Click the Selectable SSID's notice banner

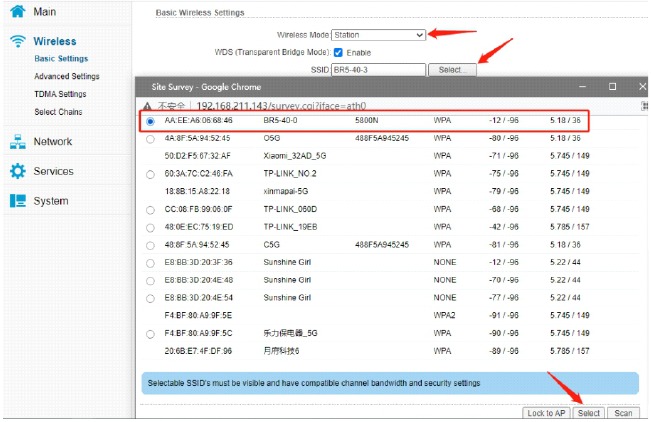390,383
